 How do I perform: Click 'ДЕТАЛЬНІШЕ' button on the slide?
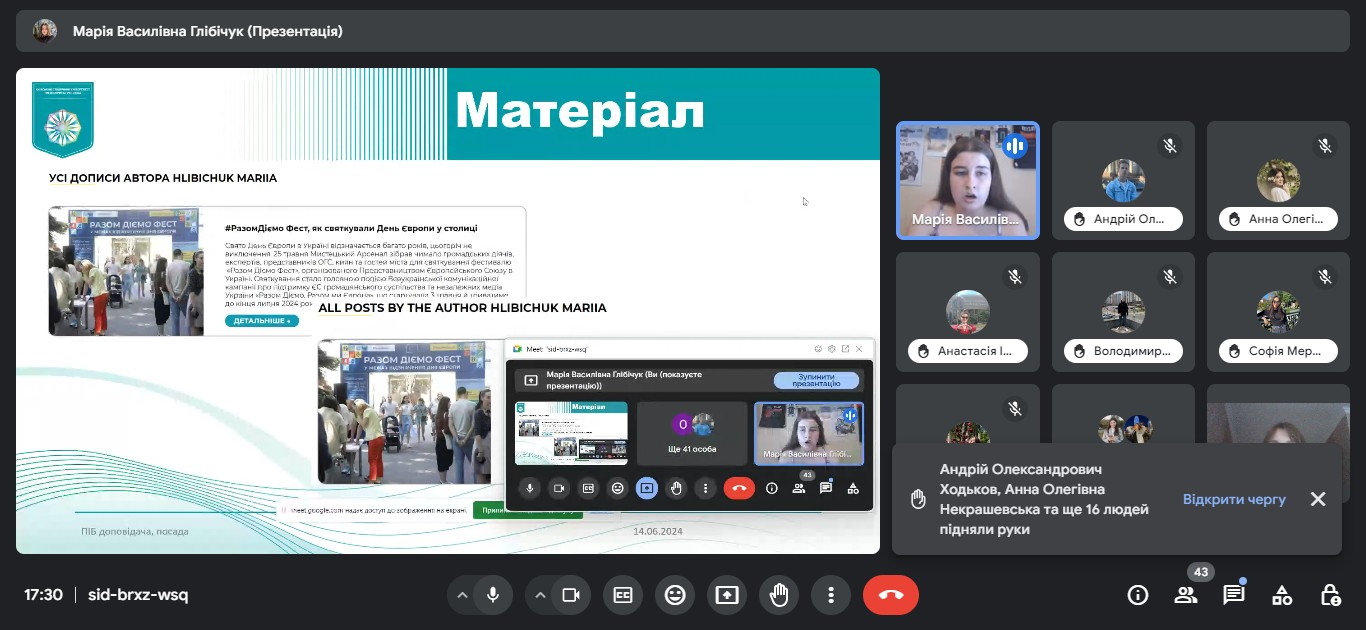[261, 321]
